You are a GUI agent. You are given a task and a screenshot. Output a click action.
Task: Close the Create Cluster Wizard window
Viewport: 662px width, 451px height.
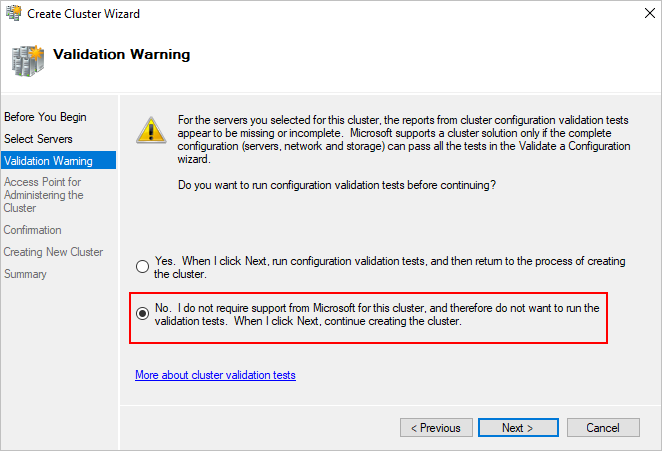(650, 13)
